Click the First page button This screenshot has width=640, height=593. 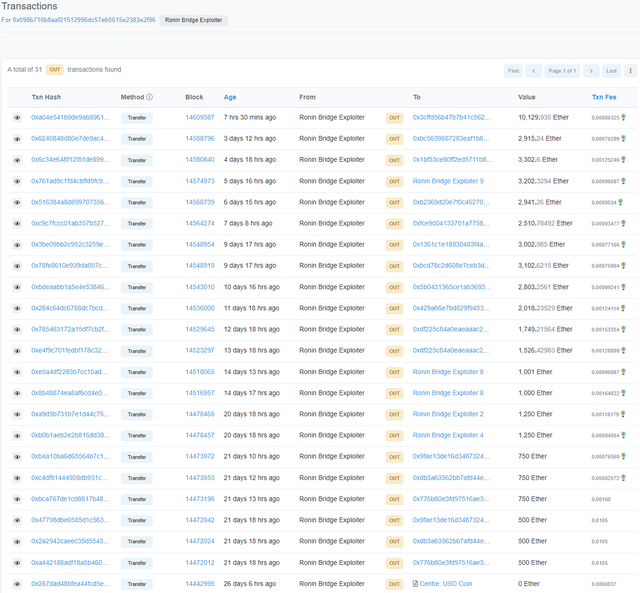(513, 71)
